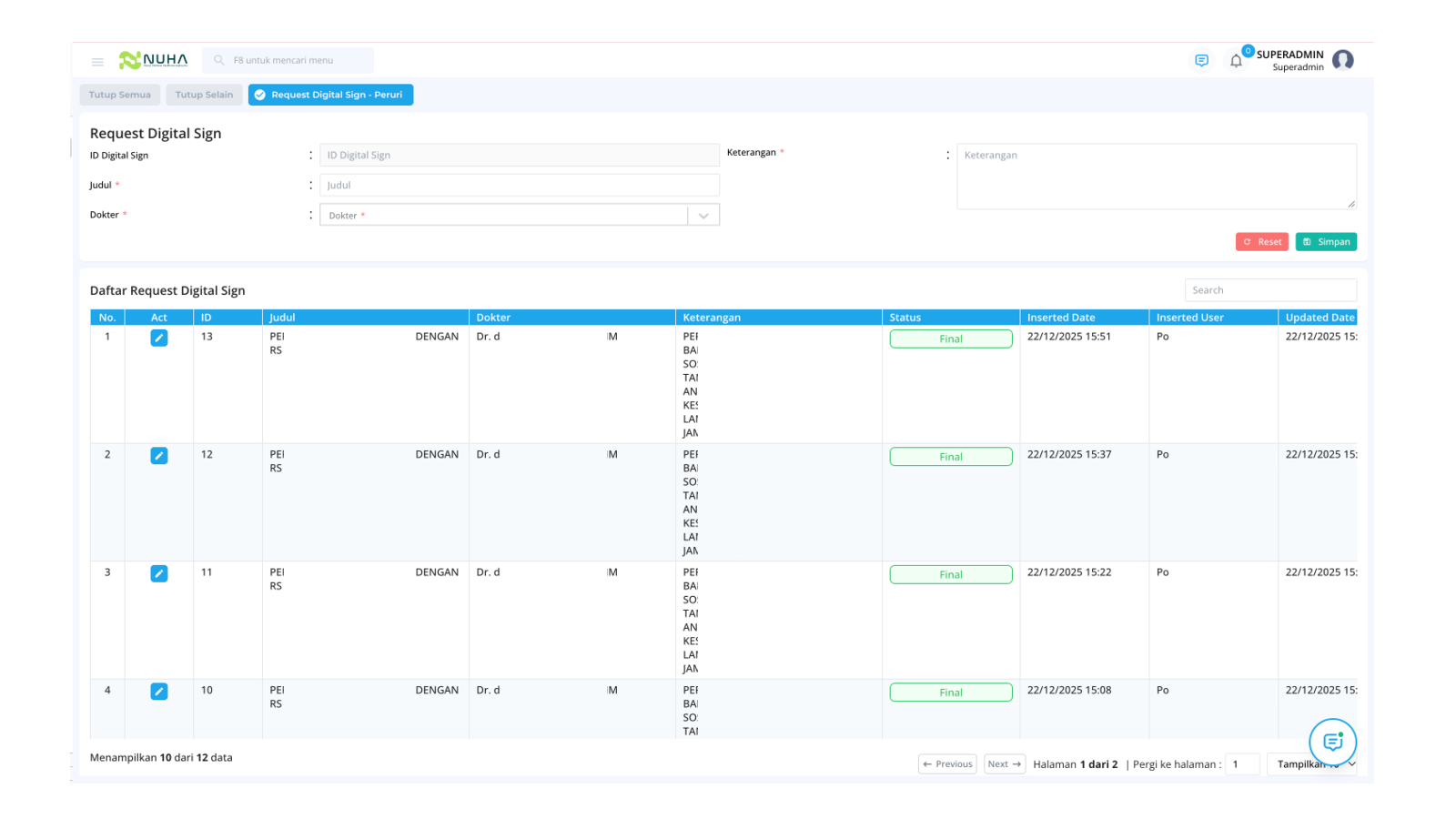
Task: Open the hamburger sidebar menu
Action: click(x=97, y=62)
